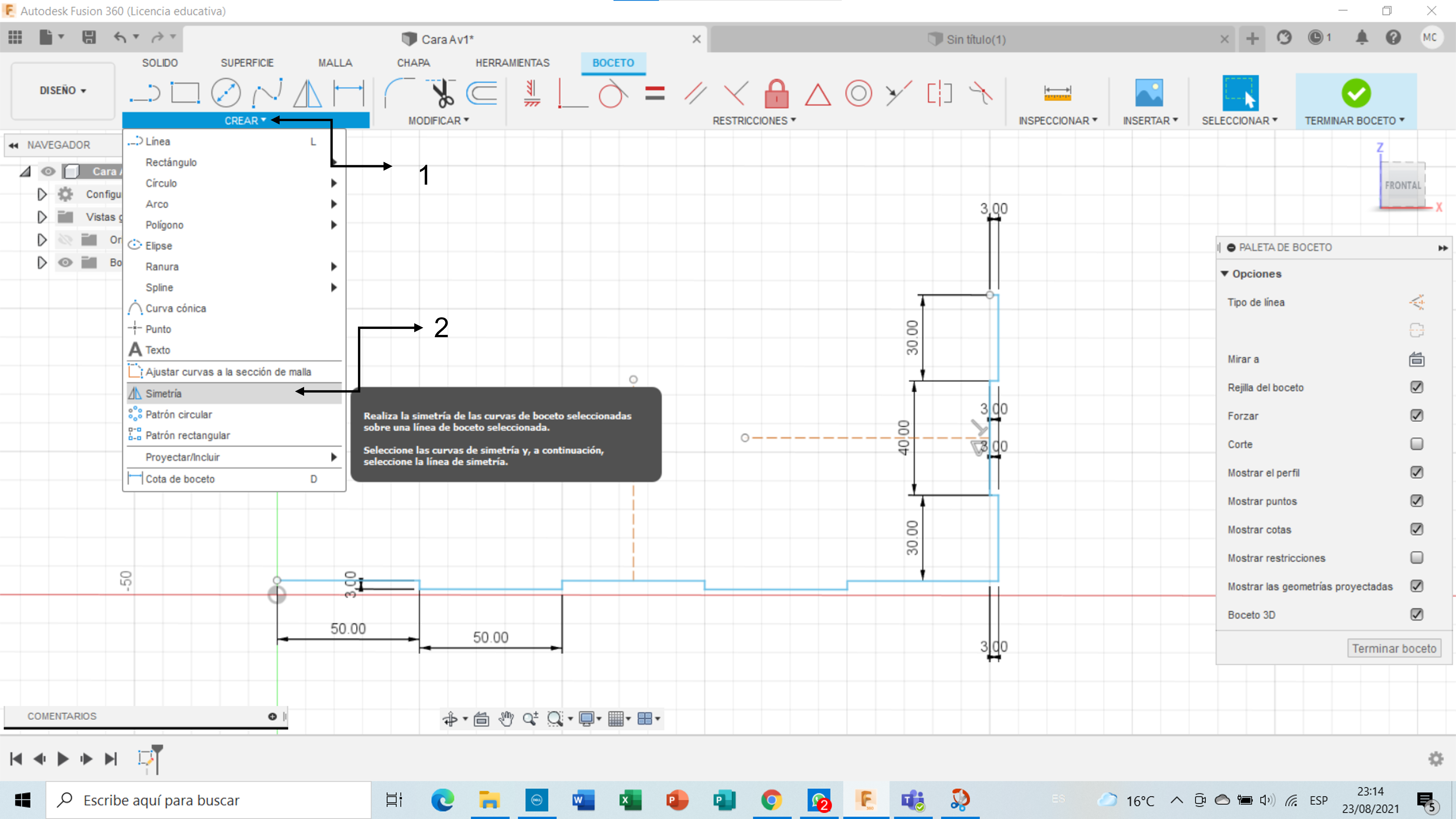This screenshot has width=1456, height=819.
Task: Enable the Corte checkbox
Action: pyautogui.click(x=1416, y=444)
